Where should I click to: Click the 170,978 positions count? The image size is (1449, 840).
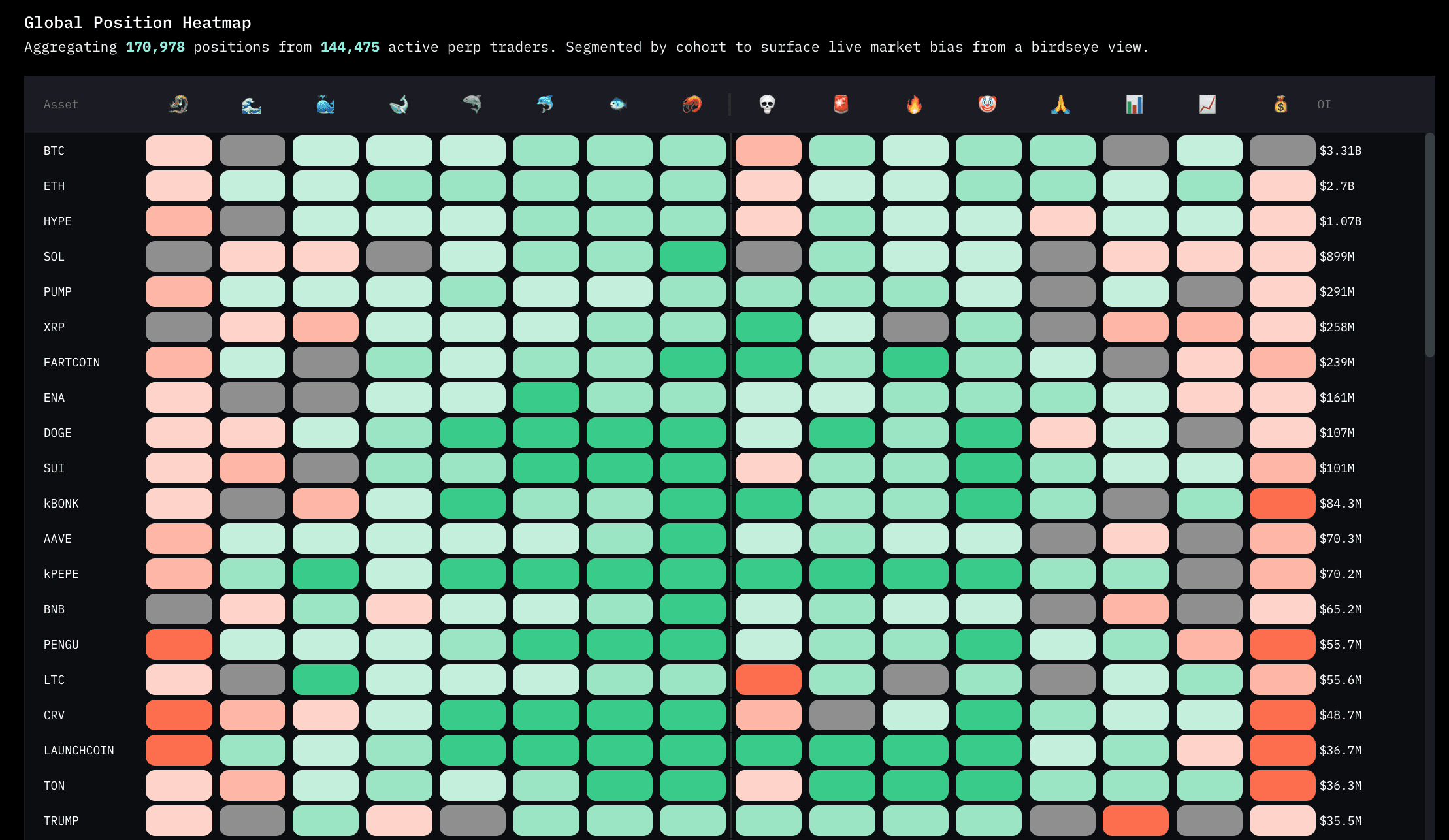(x=155, y=47)
